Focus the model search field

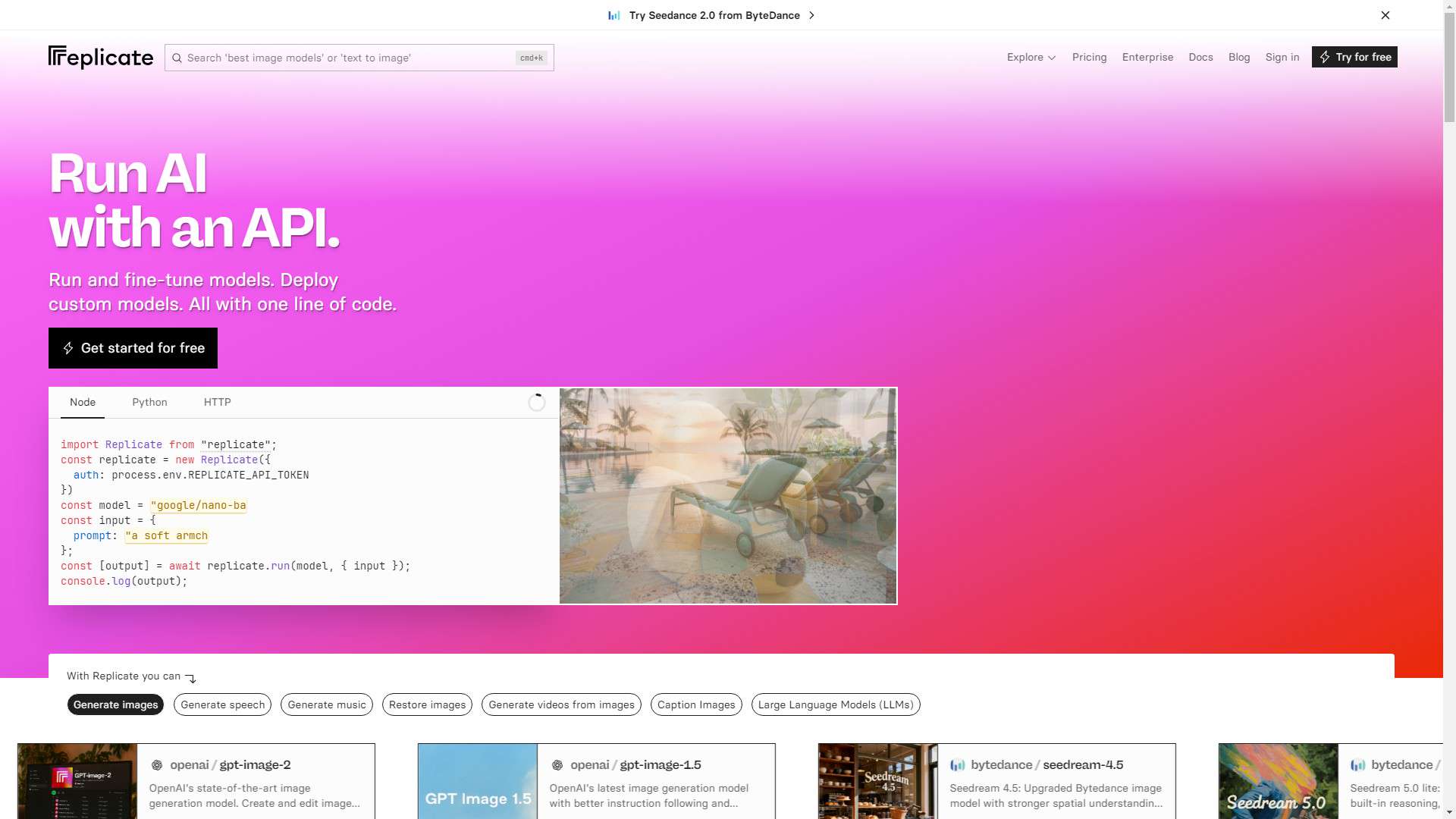[359, 58]
